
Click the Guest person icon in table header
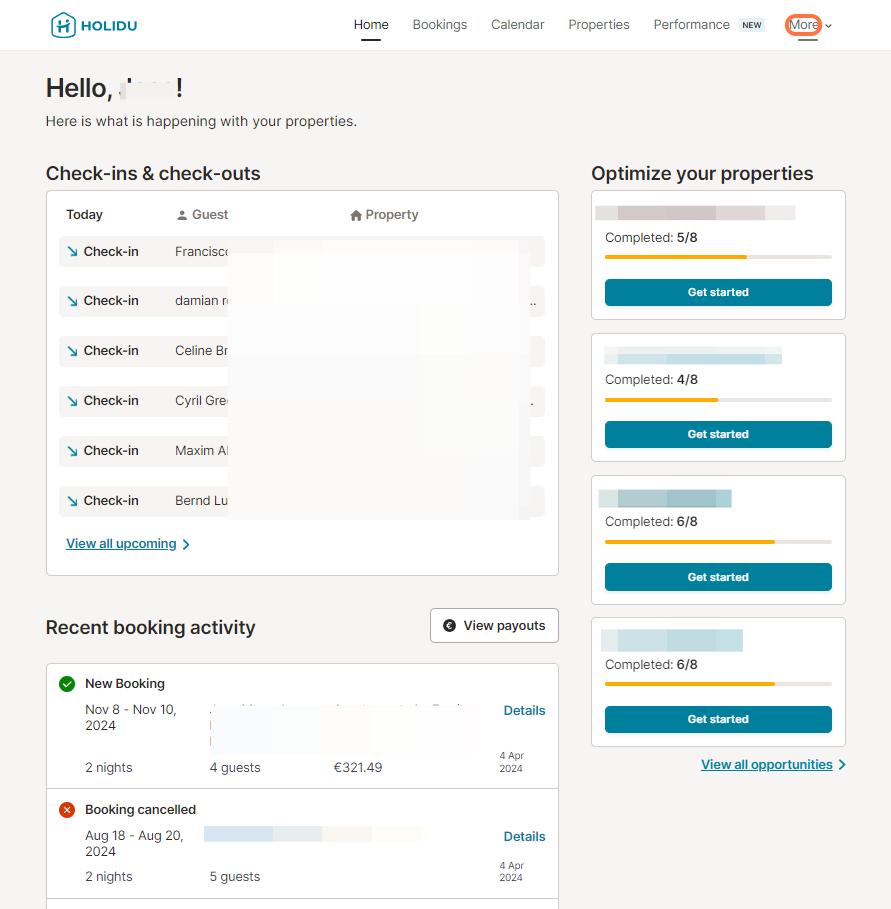click(x=182, y=215)
